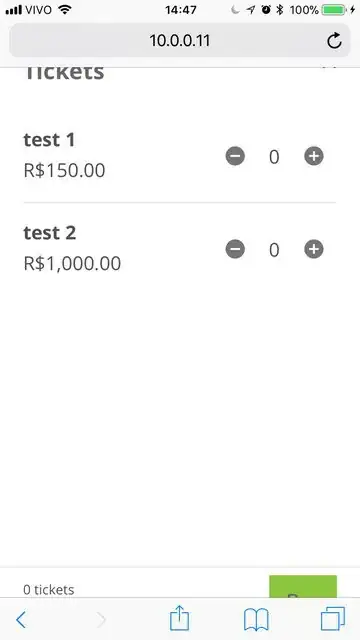Tap the R$150.00 price
360x640 pixels.
click(64, 170)
